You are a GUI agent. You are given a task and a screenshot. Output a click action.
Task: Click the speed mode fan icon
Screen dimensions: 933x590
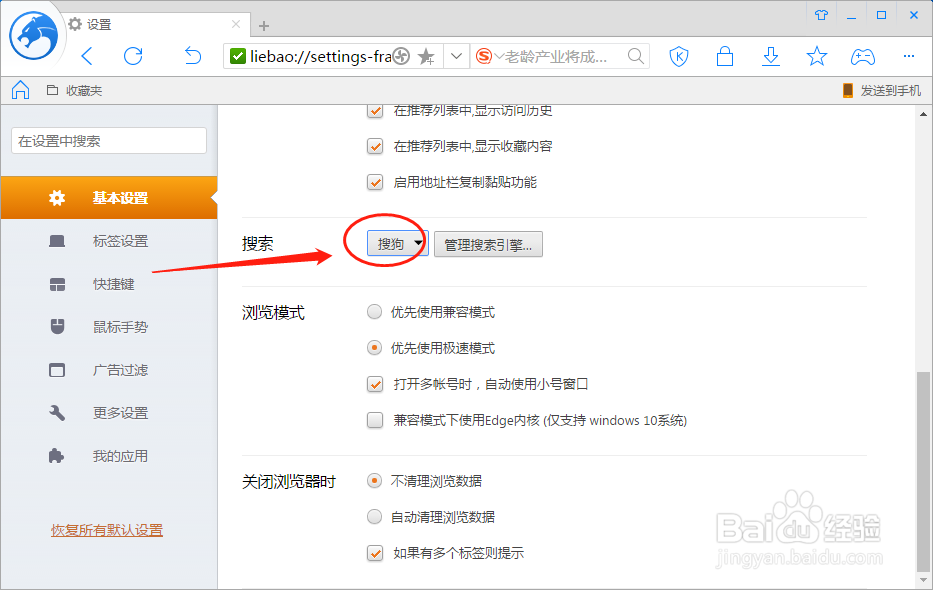pyautogui.click(x=401, y=57)
